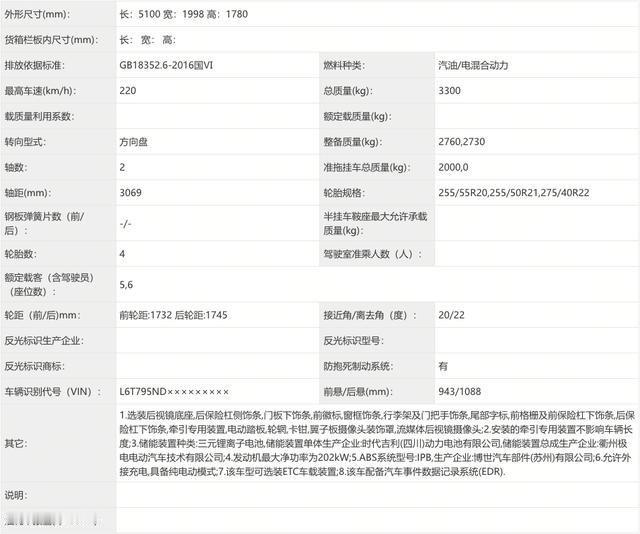Click the 整备质量(kg) label
Screen dimensions: 640x534
pyautogui.click(x=353, y=142)
